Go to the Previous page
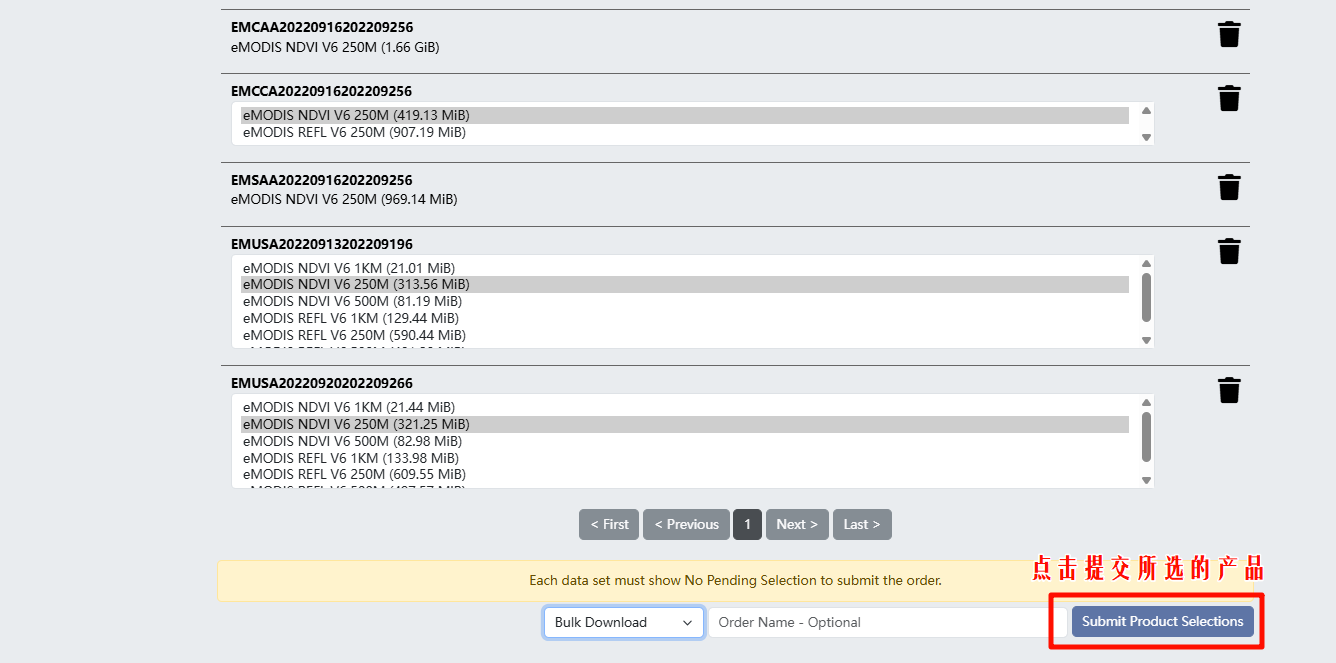Viewport: 1336px width, 663px height. pos(686,524)
